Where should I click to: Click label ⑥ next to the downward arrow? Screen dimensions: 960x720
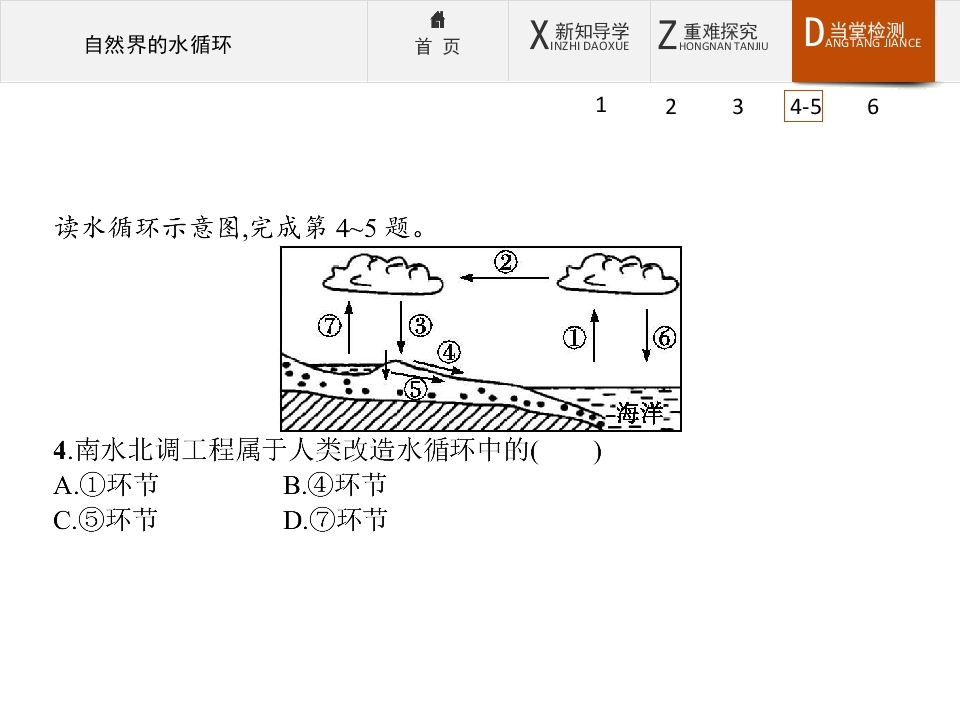click(x=664, y=337)
